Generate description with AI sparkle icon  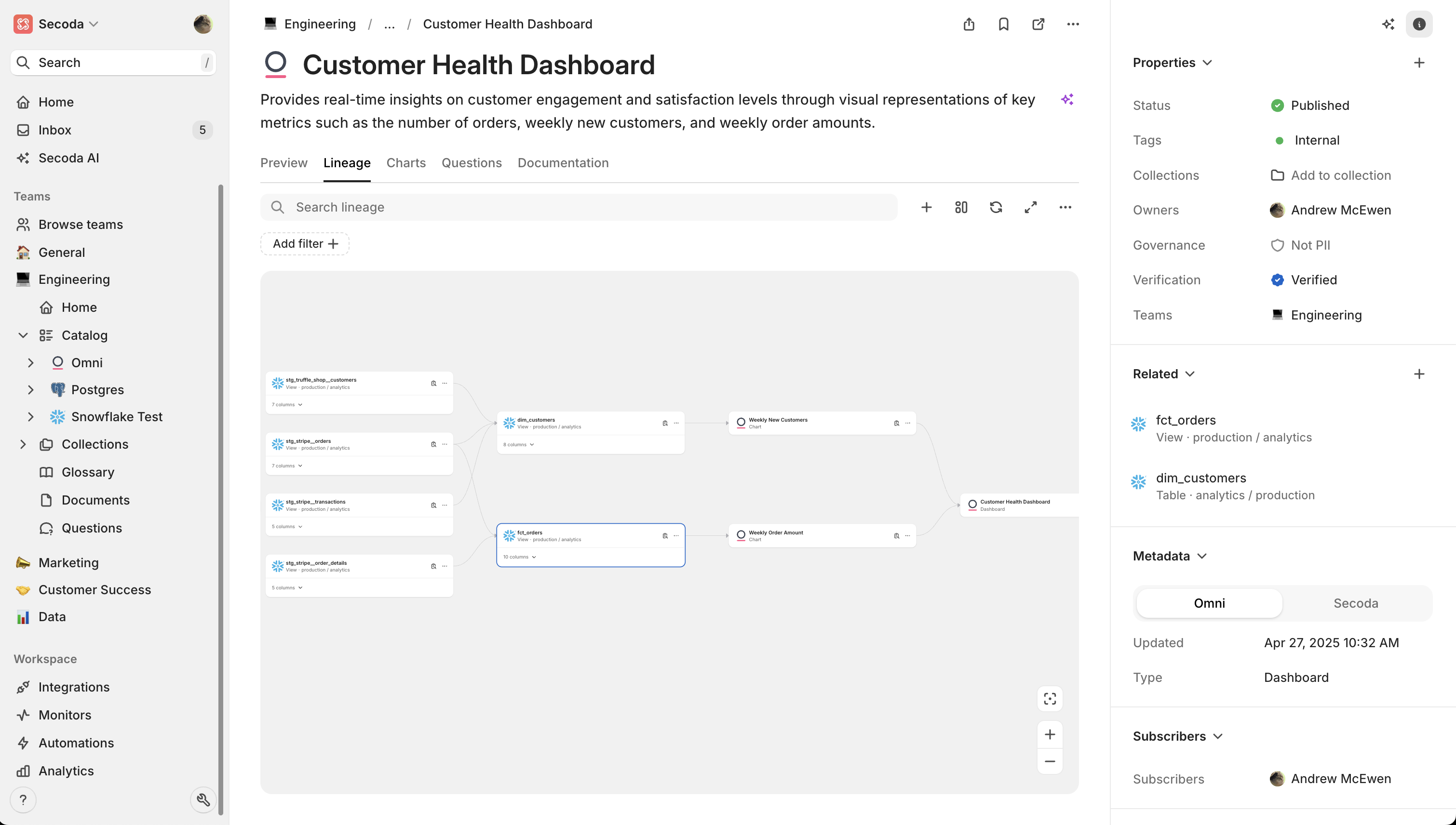[x=1067, y=100]
